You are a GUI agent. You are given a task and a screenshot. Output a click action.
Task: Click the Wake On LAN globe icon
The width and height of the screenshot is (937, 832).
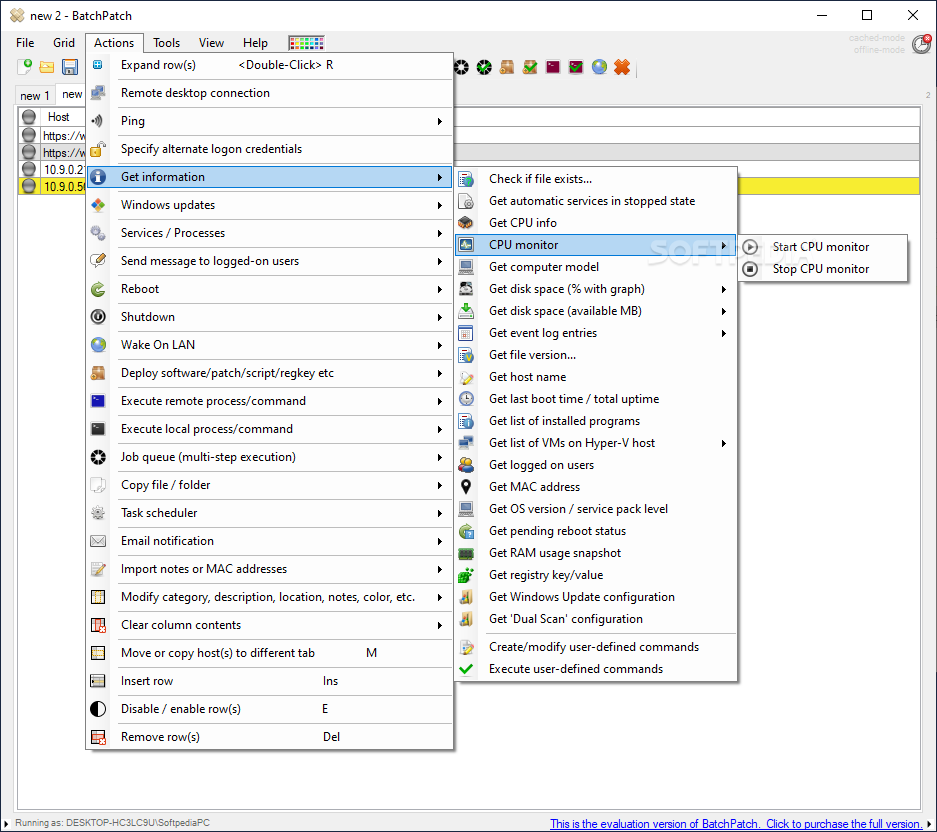98,345
